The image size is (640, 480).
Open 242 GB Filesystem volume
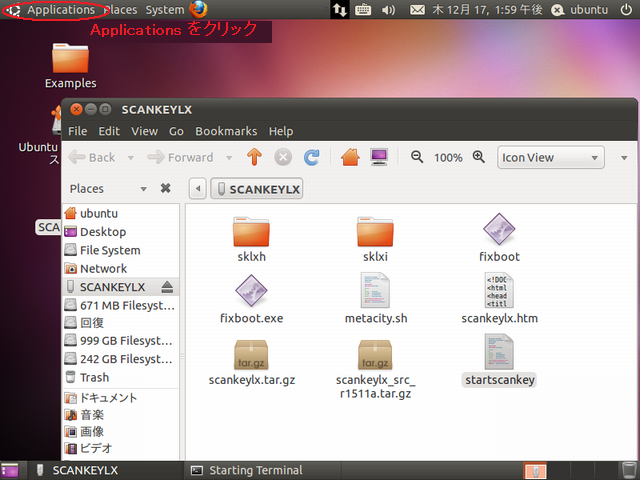121,359
